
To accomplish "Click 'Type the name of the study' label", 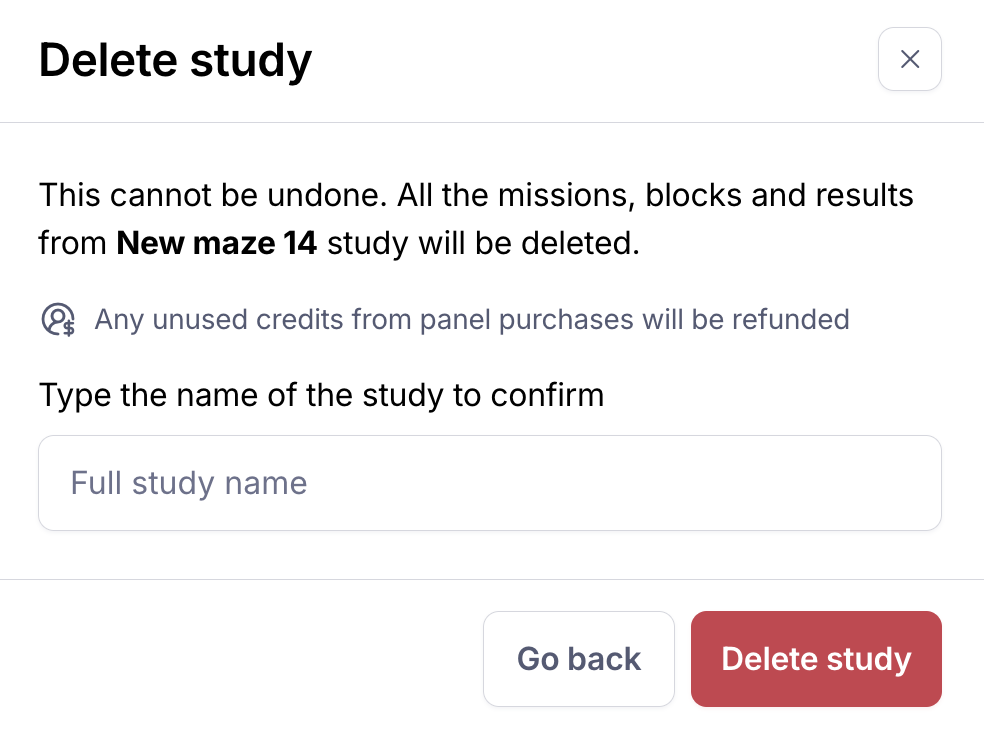I will [x=321, y=395].
